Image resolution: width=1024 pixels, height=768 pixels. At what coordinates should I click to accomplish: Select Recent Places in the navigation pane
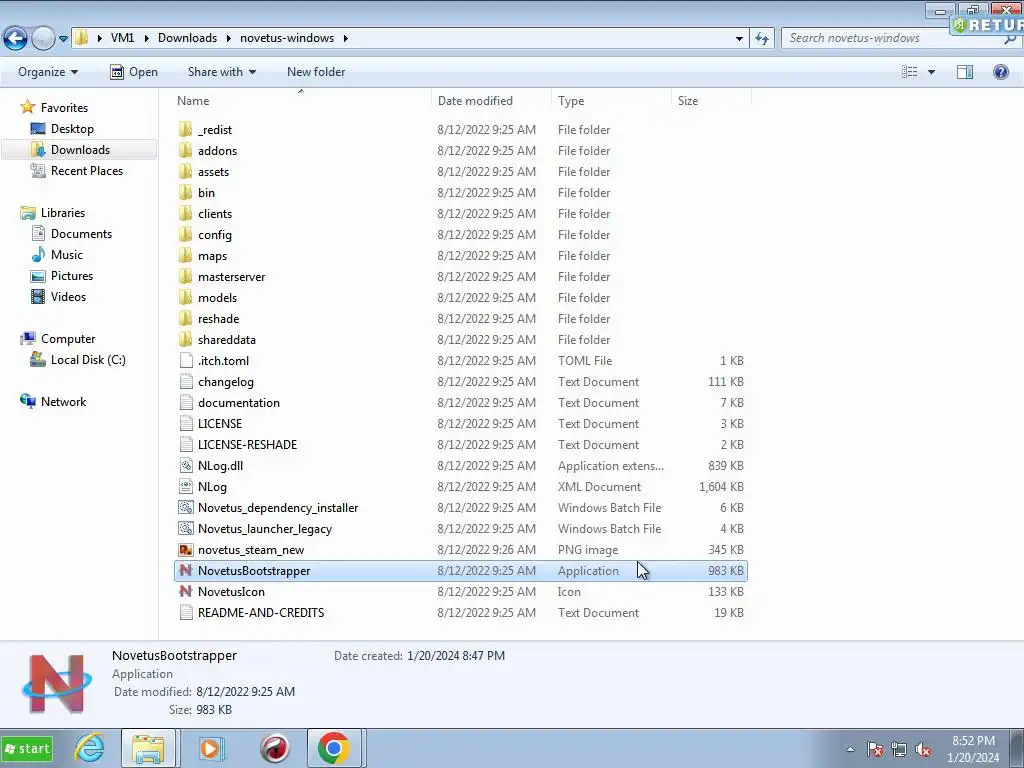pyautogui.click(x=87, y=170)
